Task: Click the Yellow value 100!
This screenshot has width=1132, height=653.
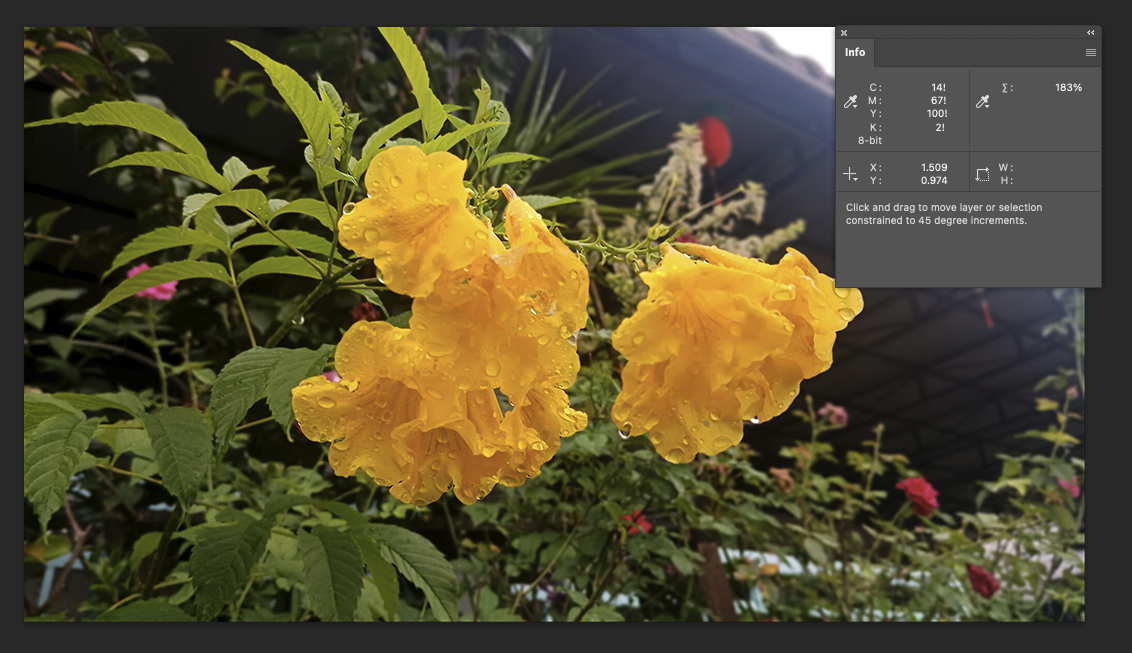Action: [x=936, y=114]
